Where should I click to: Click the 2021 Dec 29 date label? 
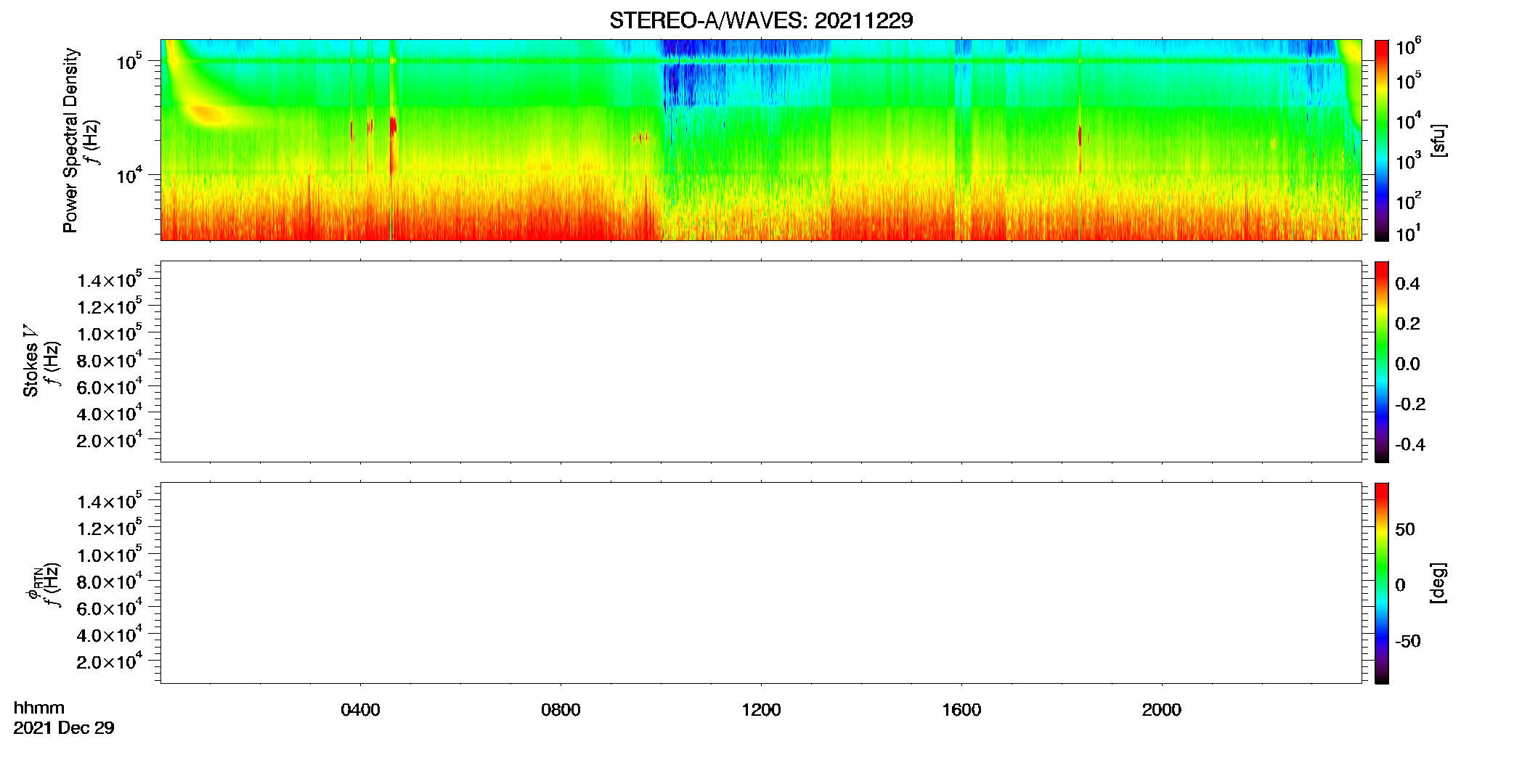(x=64, y=728)
